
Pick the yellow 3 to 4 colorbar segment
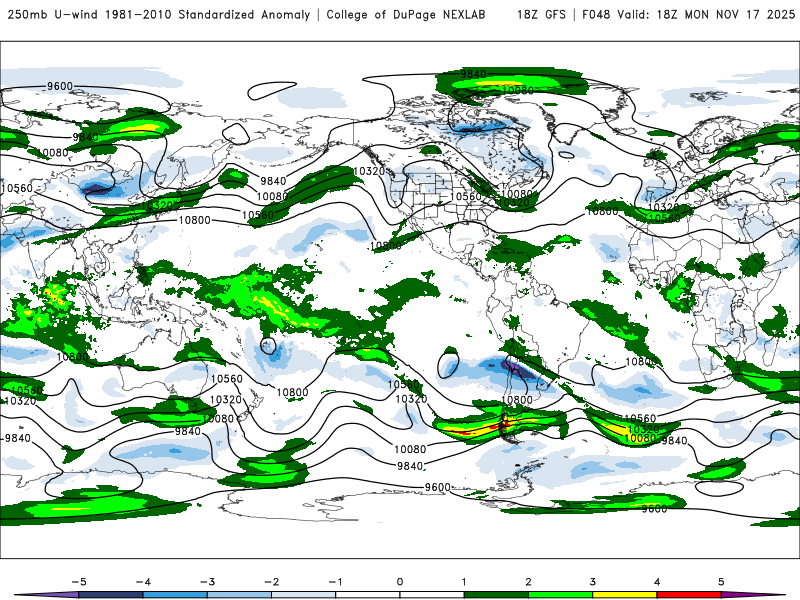(x=625, y=595)
